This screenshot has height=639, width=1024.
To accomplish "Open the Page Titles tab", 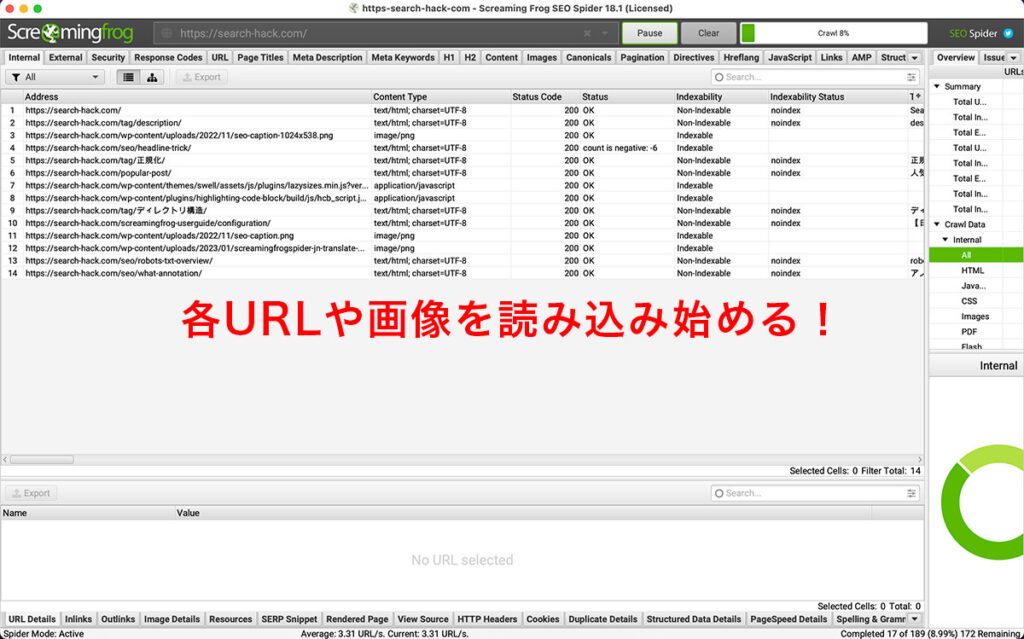I will [x=260, y=57].
